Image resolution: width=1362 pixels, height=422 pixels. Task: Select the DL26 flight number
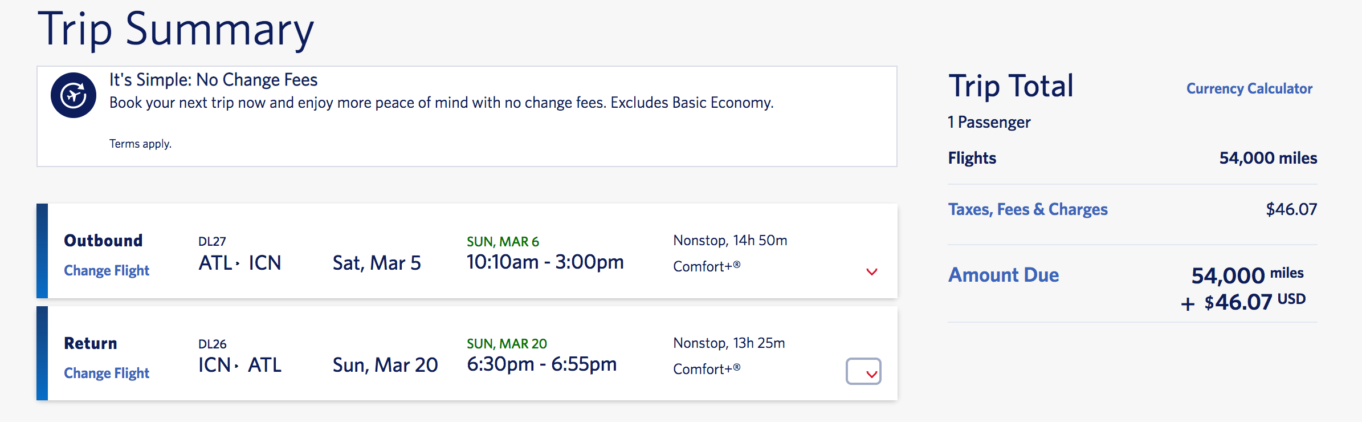[x=213, y=343]
